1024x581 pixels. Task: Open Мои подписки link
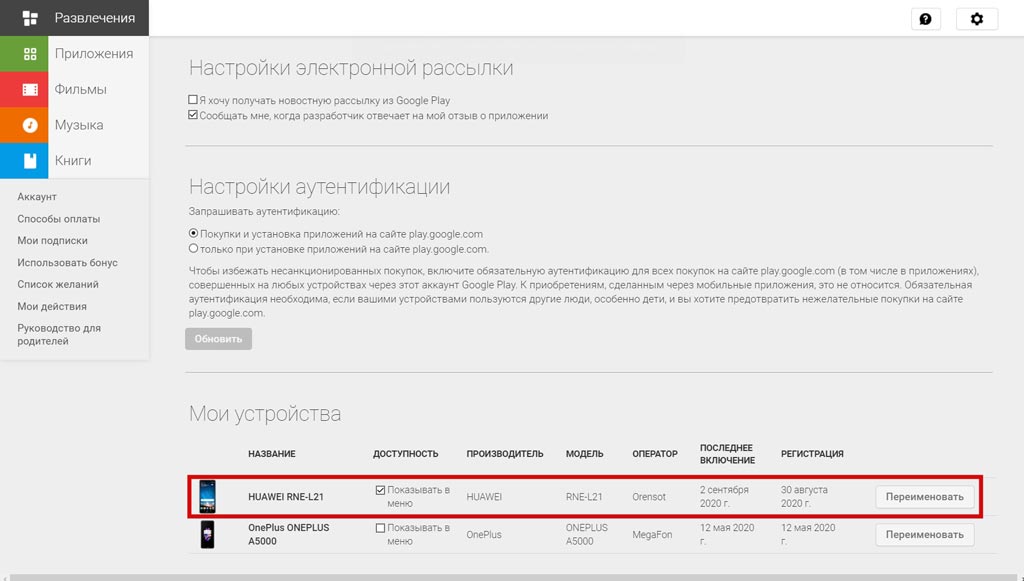coord(52,240)
